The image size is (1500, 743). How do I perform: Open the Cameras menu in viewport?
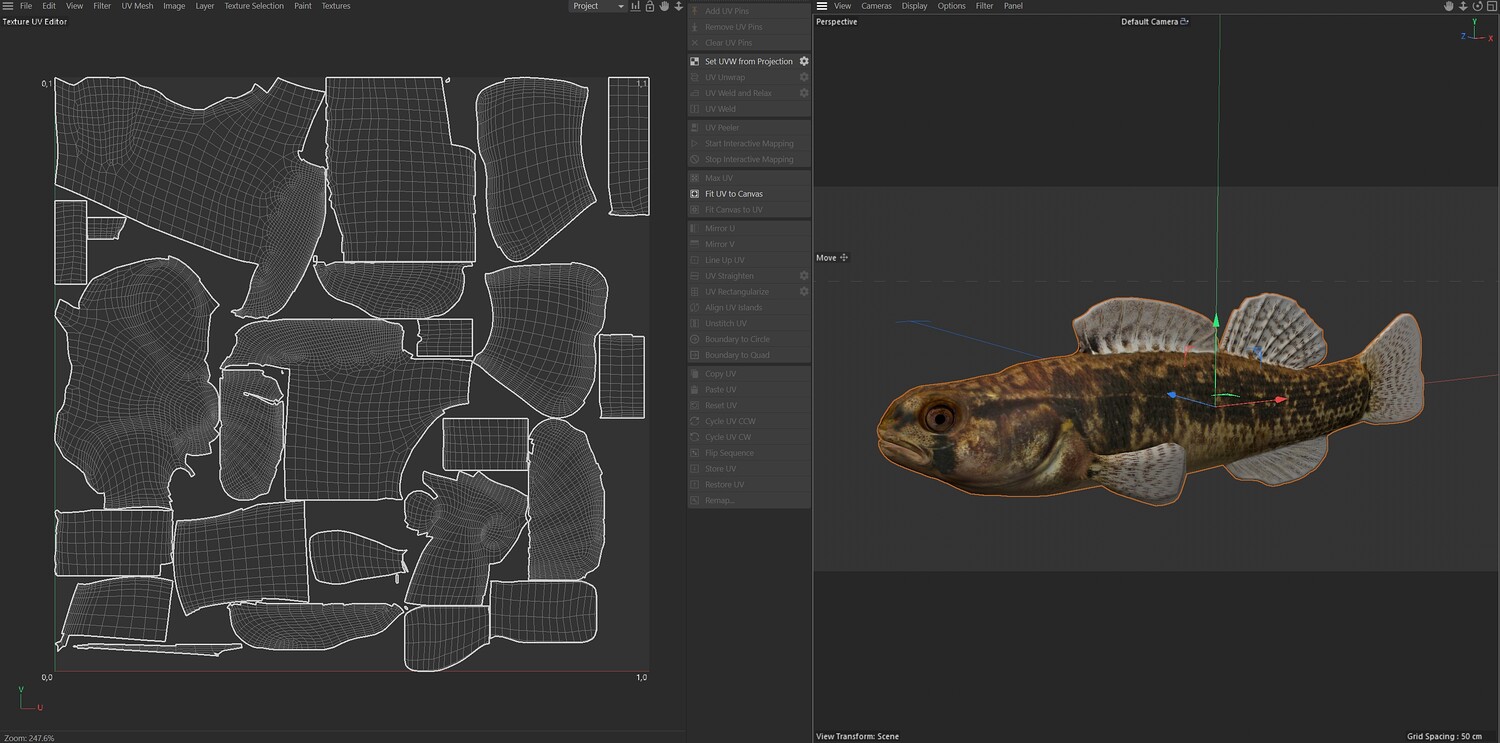point(876,6)
